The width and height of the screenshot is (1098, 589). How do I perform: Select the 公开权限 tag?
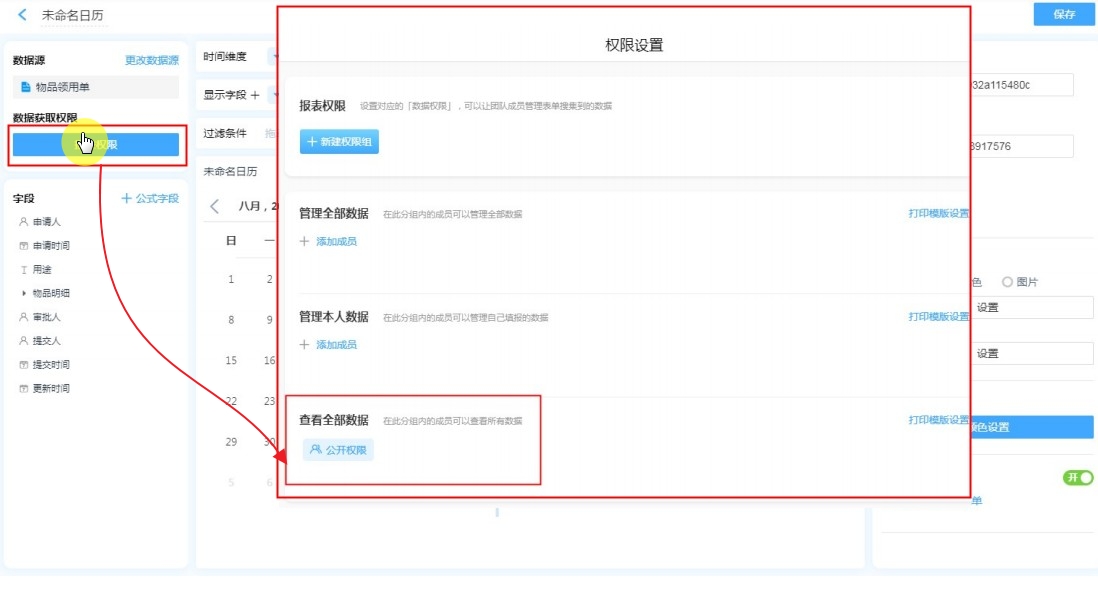338,450
